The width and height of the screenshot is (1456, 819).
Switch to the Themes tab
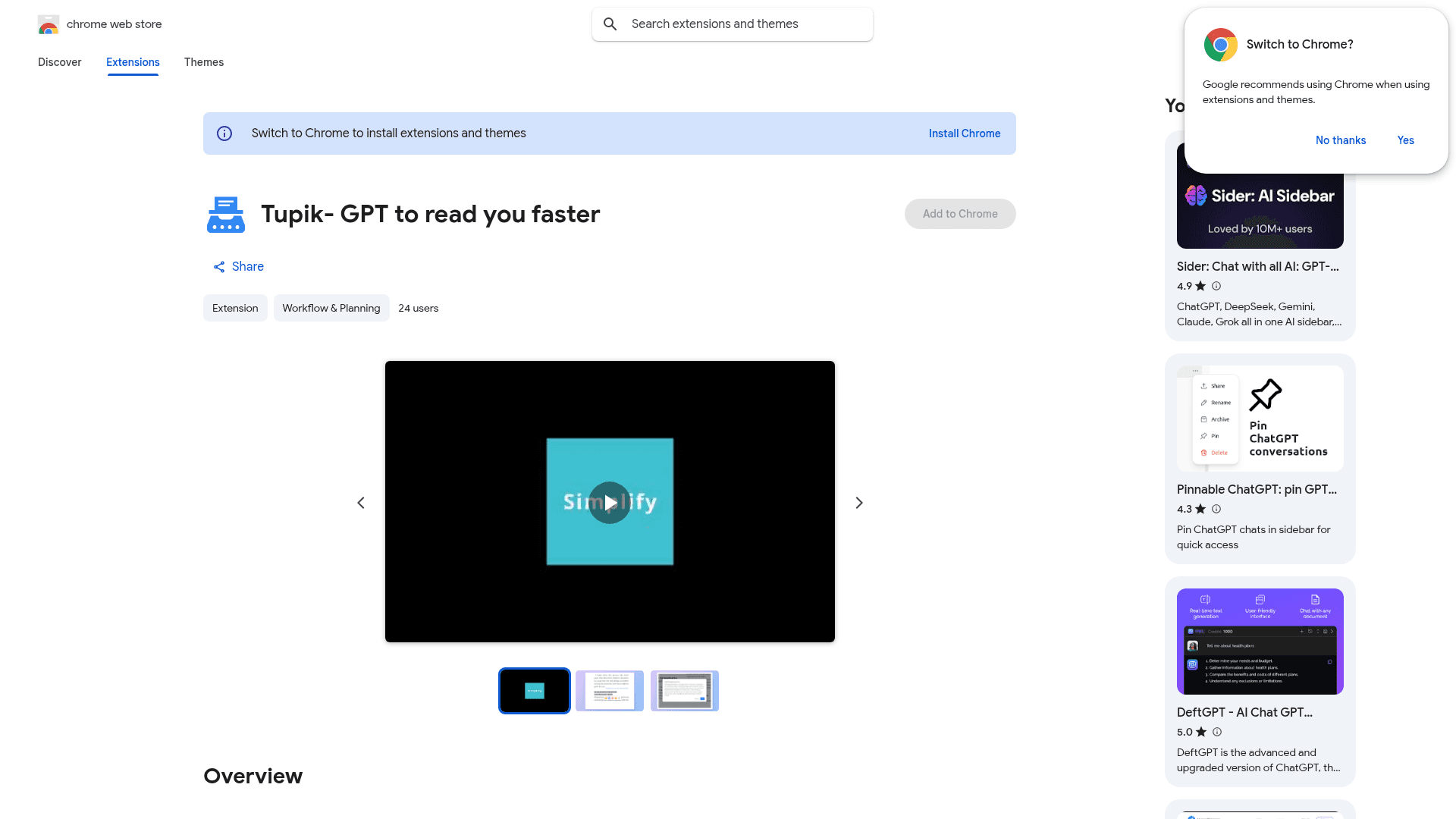pyautogui.click(x=204, y=62)
